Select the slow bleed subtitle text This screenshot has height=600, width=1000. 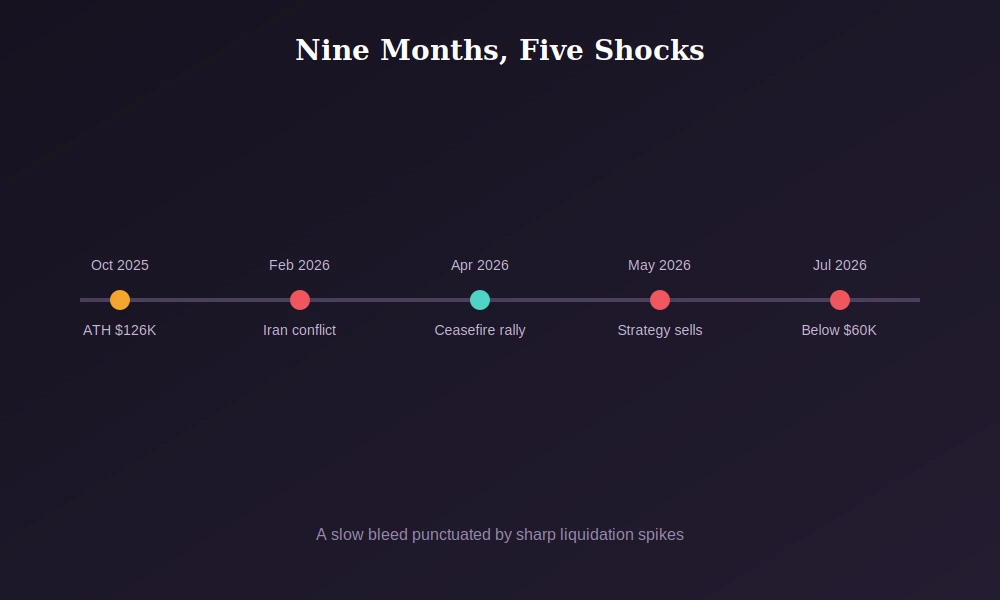point(500,534)
